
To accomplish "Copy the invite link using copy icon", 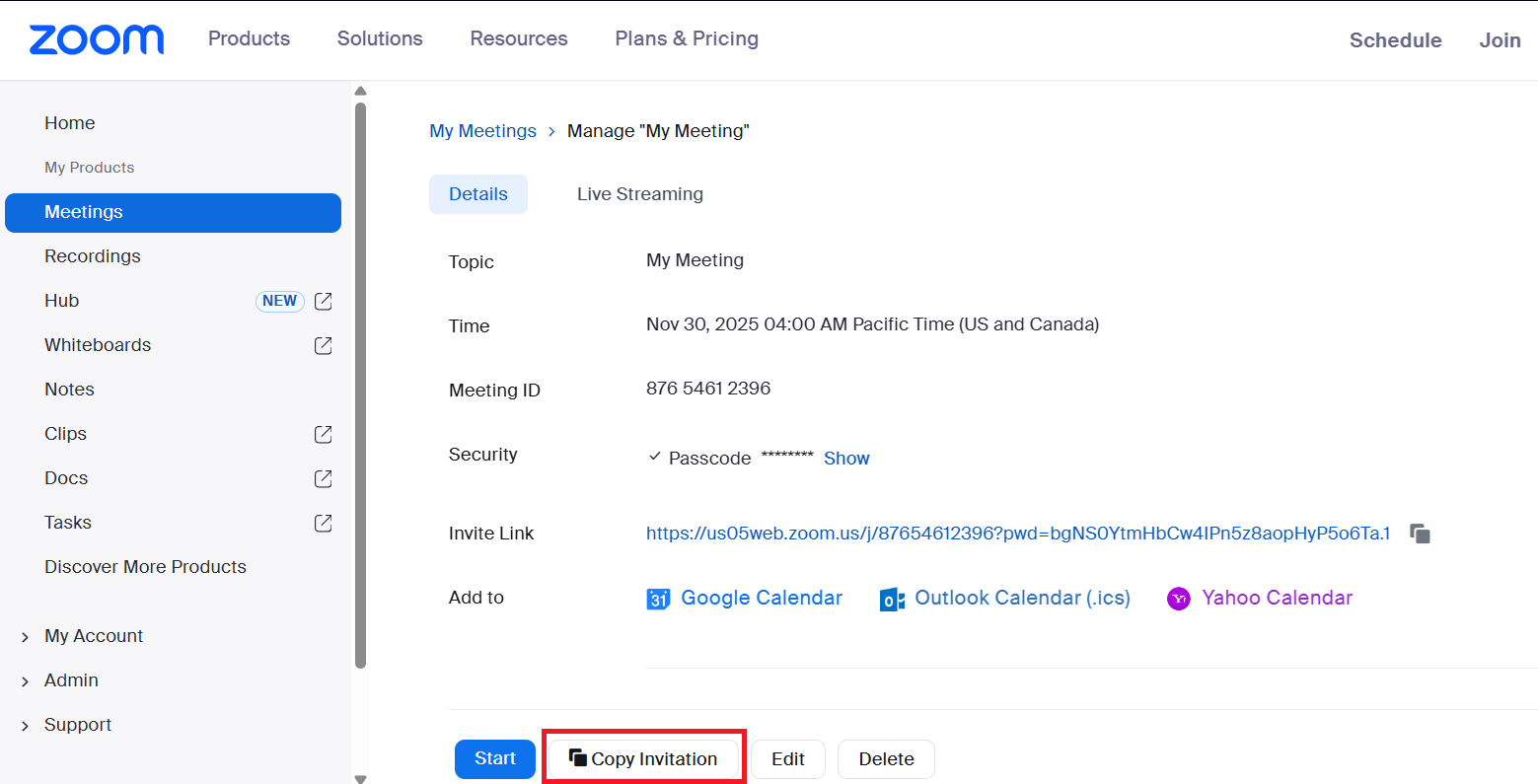I will [x=1420, y=534].
